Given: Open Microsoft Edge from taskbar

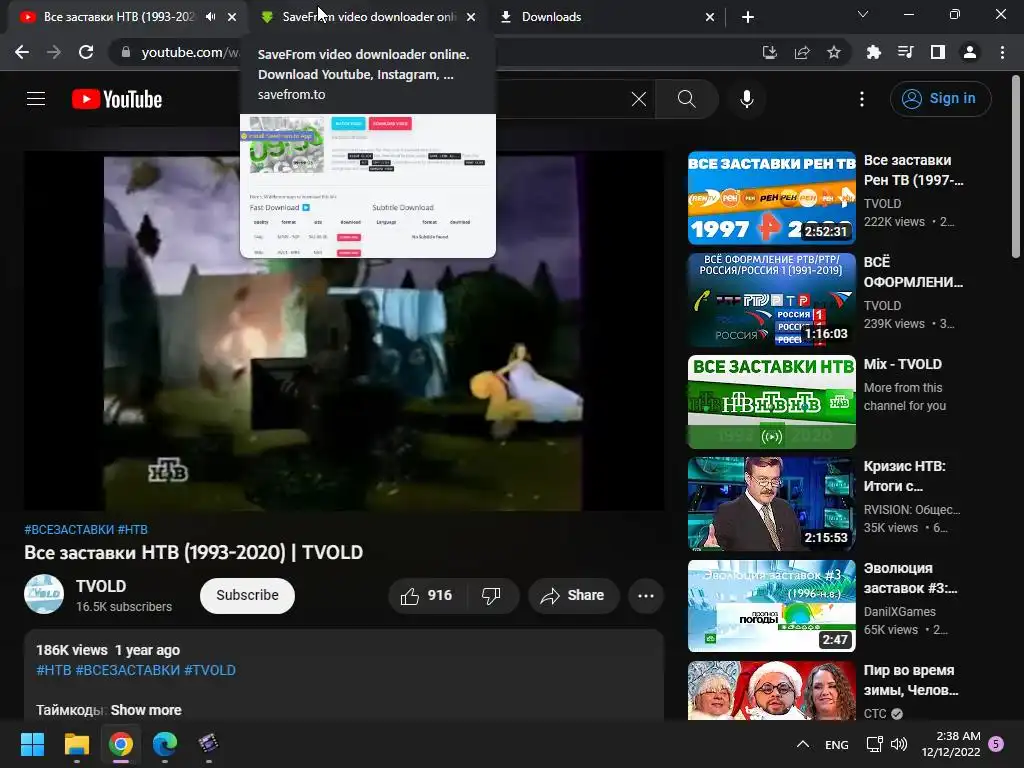Looking at the screenshot, I should point(165,744).
